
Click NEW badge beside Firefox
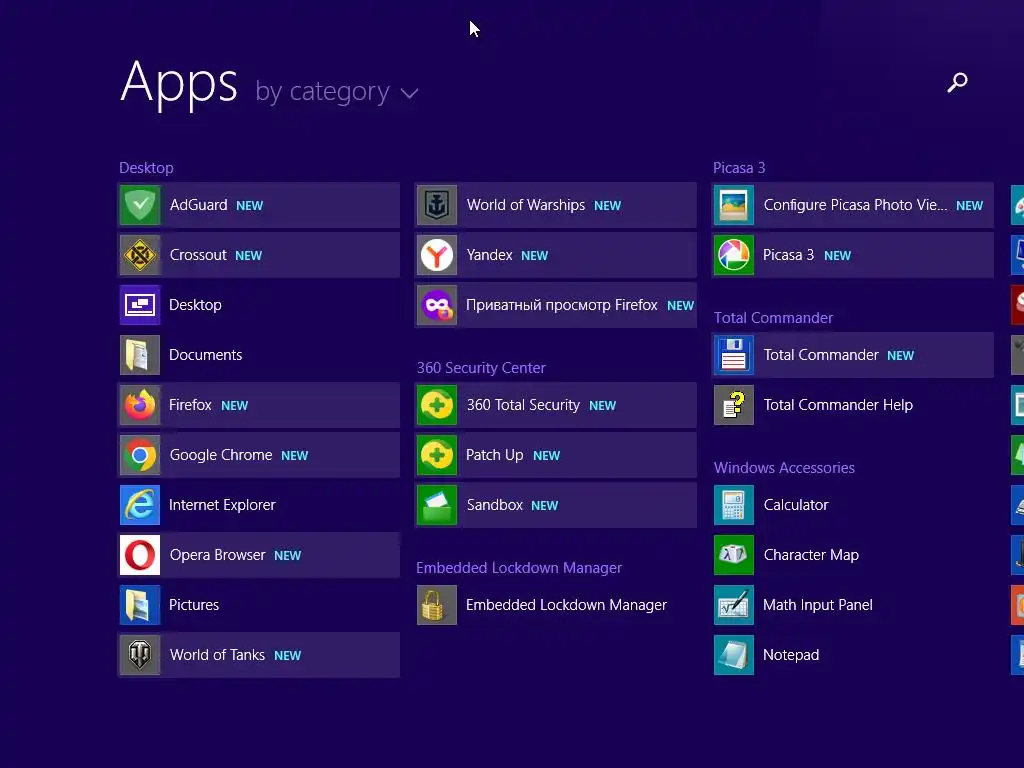234,406
